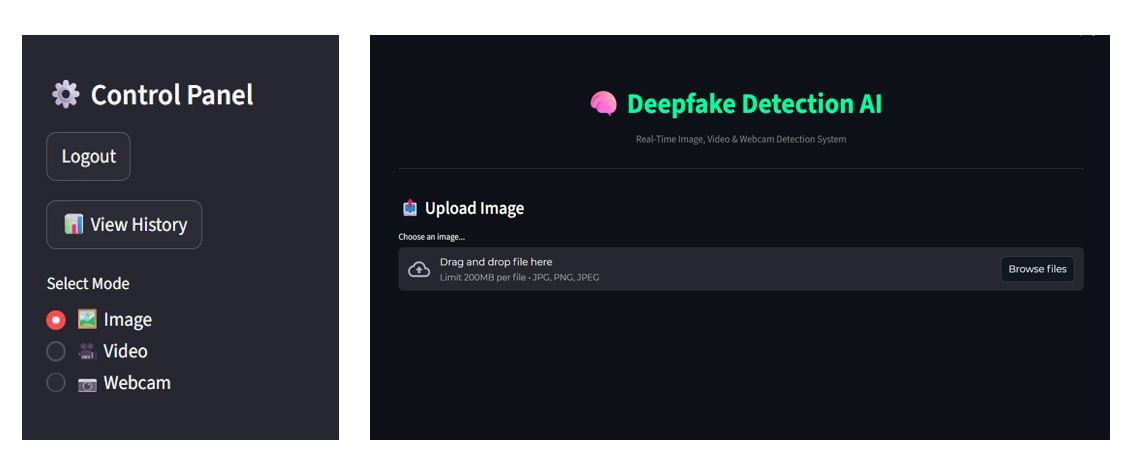This screenshot has width=1139, height=465.
Task: Click the 'Choose an image...' label
Action: (x=431, y=237)
